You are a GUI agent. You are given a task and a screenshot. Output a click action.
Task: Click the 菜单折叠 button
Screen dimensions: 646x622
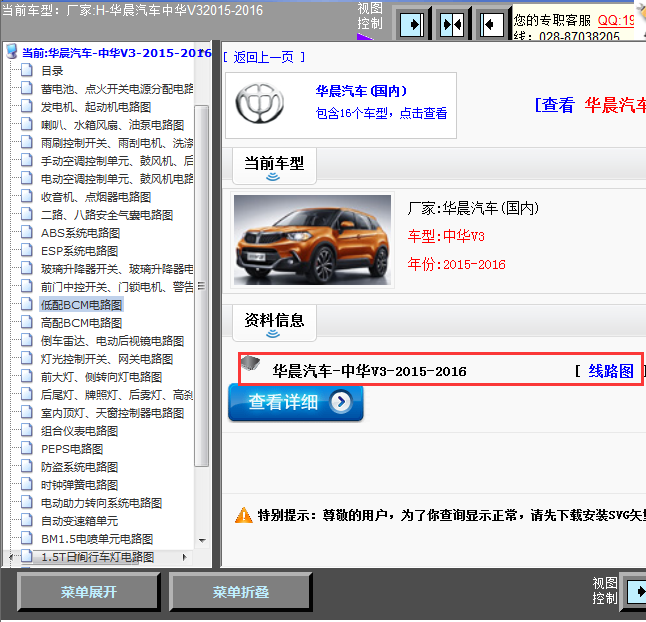(x=241, y=592)
